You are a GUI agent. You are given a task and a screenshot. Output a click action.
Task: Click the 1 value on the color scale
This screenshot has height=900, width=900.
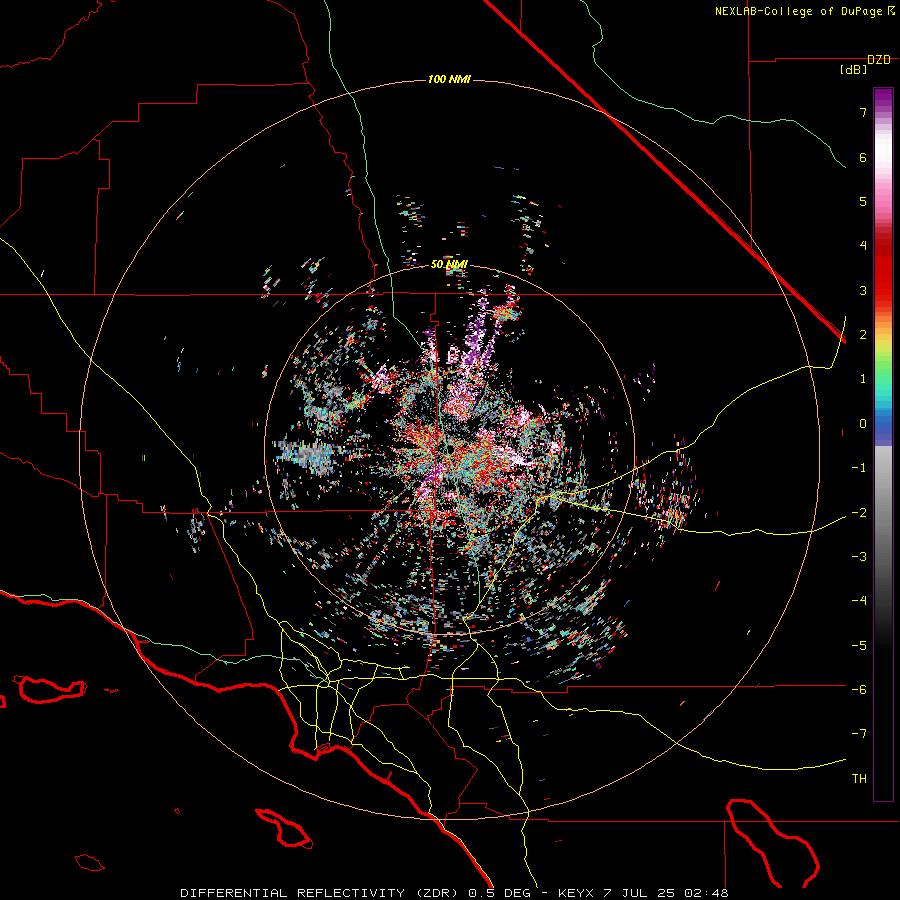pyautogui.click(x=863, y=379)
